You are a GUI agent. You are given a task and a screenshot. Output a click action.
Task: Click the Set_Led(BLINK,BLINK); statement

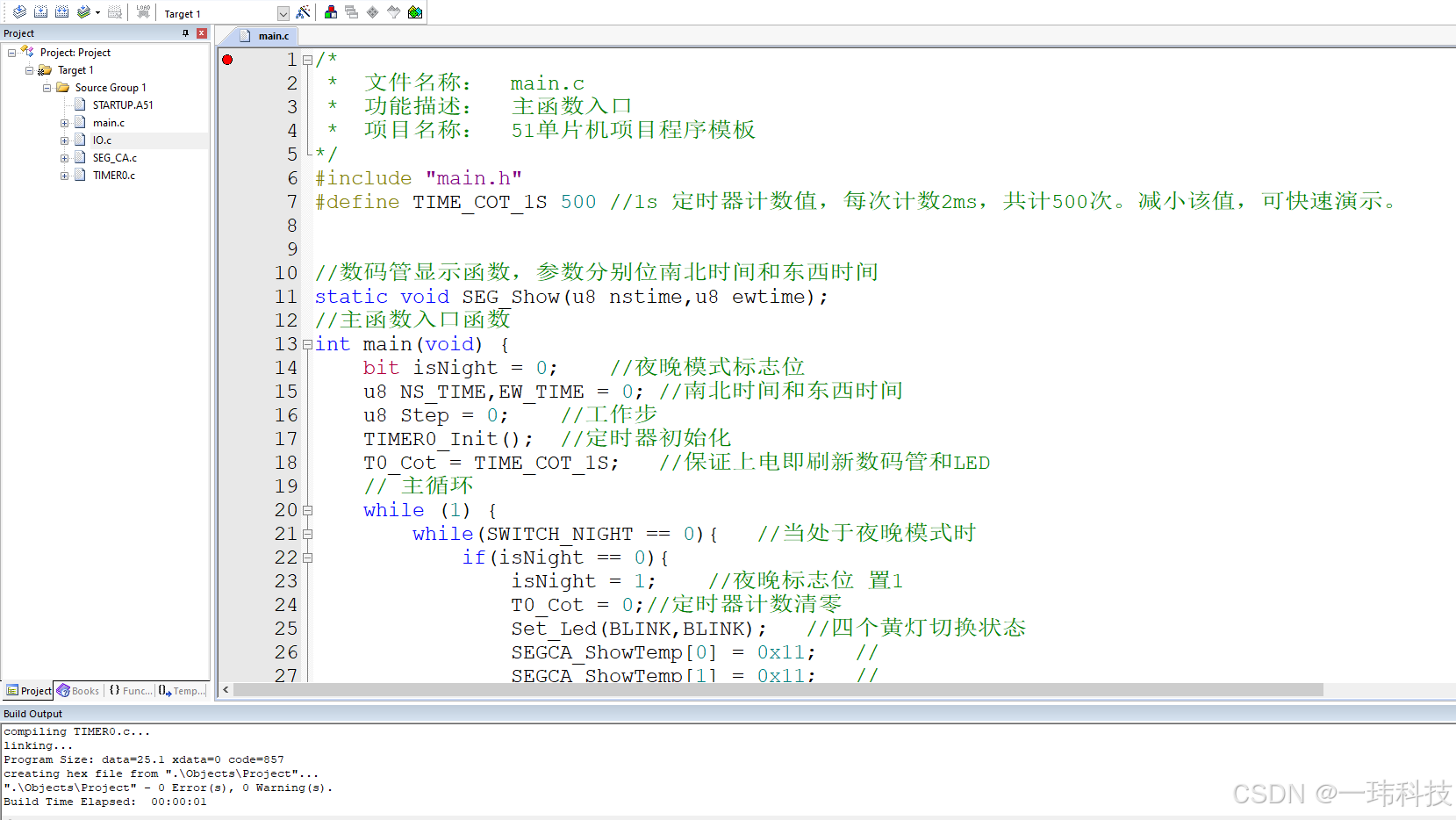[x=639, y=629]
